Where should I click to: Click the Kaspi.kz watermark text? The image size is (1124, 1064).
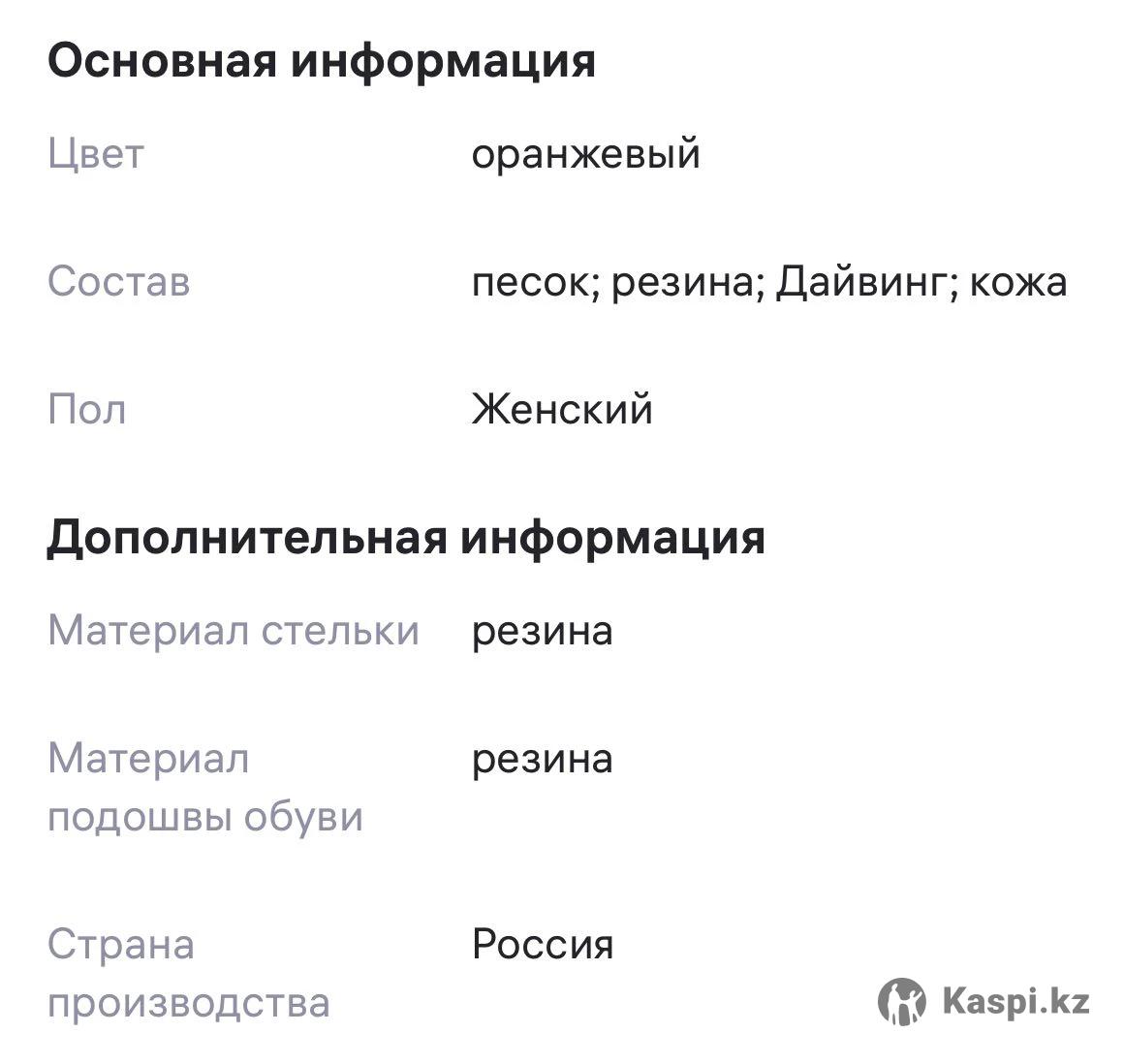coord(1015,1001)
